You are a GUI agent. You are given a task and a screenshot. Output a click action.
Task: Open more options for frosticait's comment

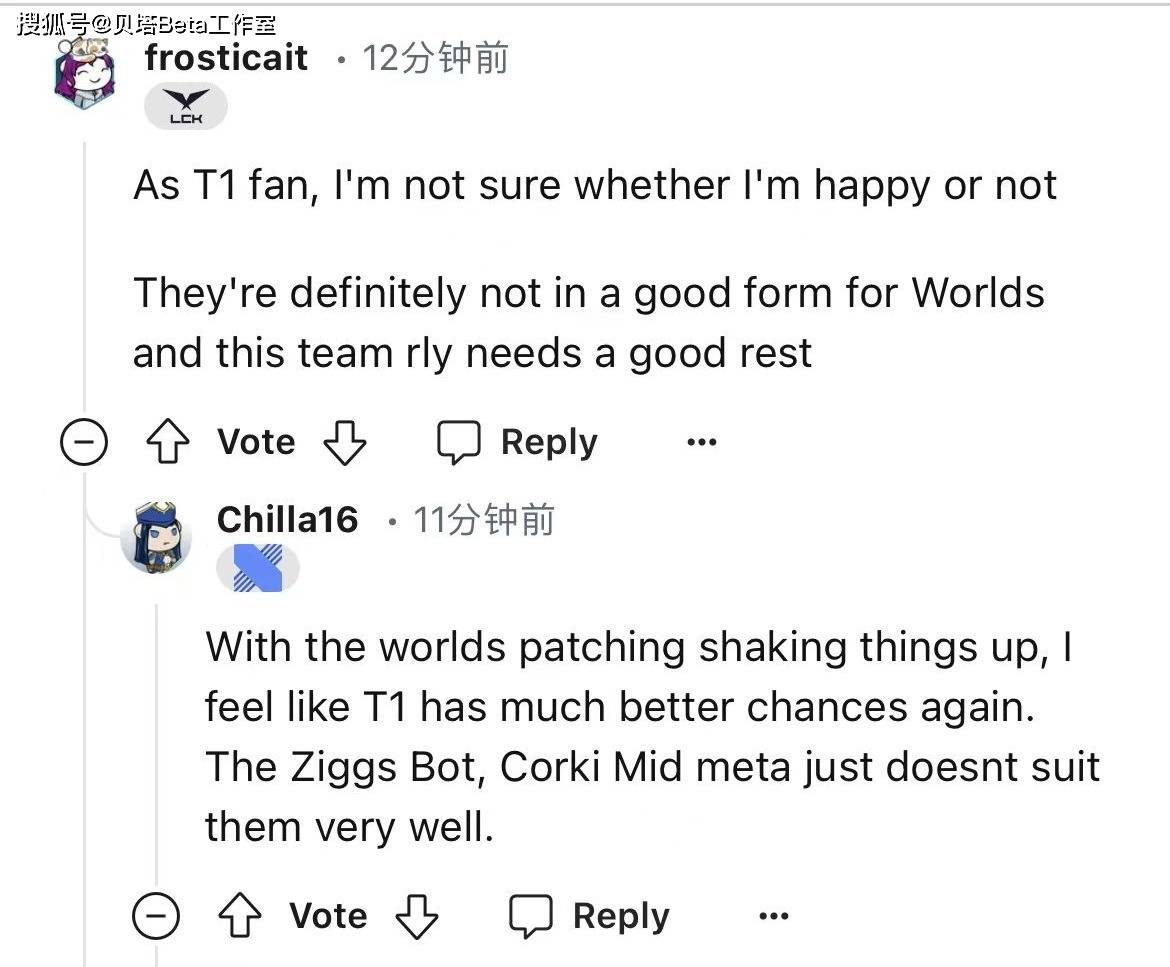pos(702,442)
